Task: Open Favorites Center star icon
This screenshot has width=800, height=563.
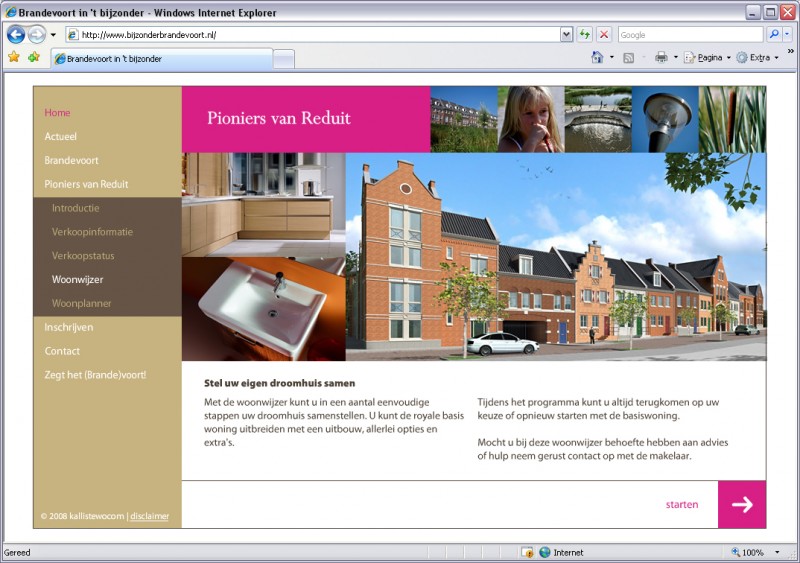Action: click(x=14, y=57)
